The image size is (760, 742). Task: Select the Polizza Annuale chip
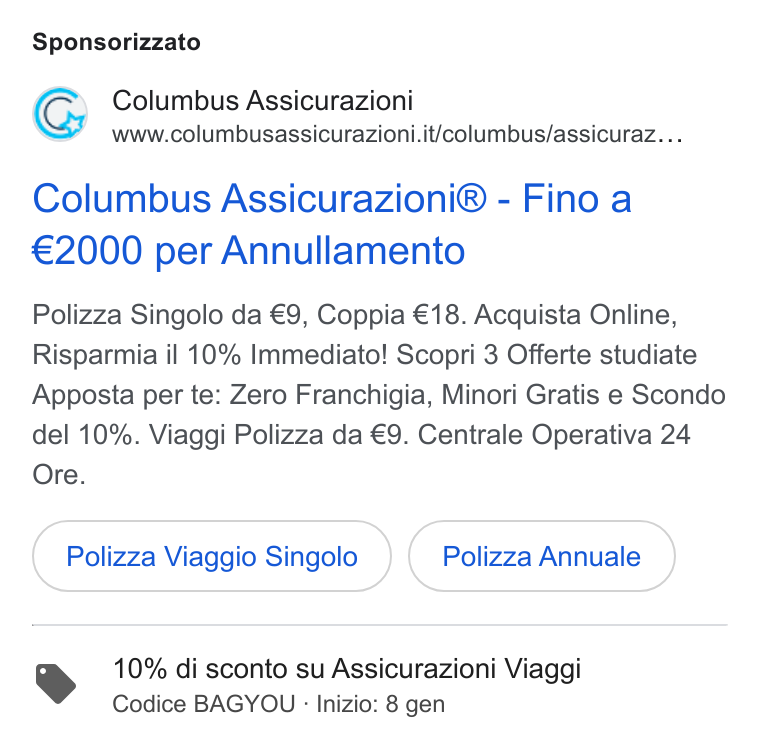pyautogui.click(x=541, y=556)
